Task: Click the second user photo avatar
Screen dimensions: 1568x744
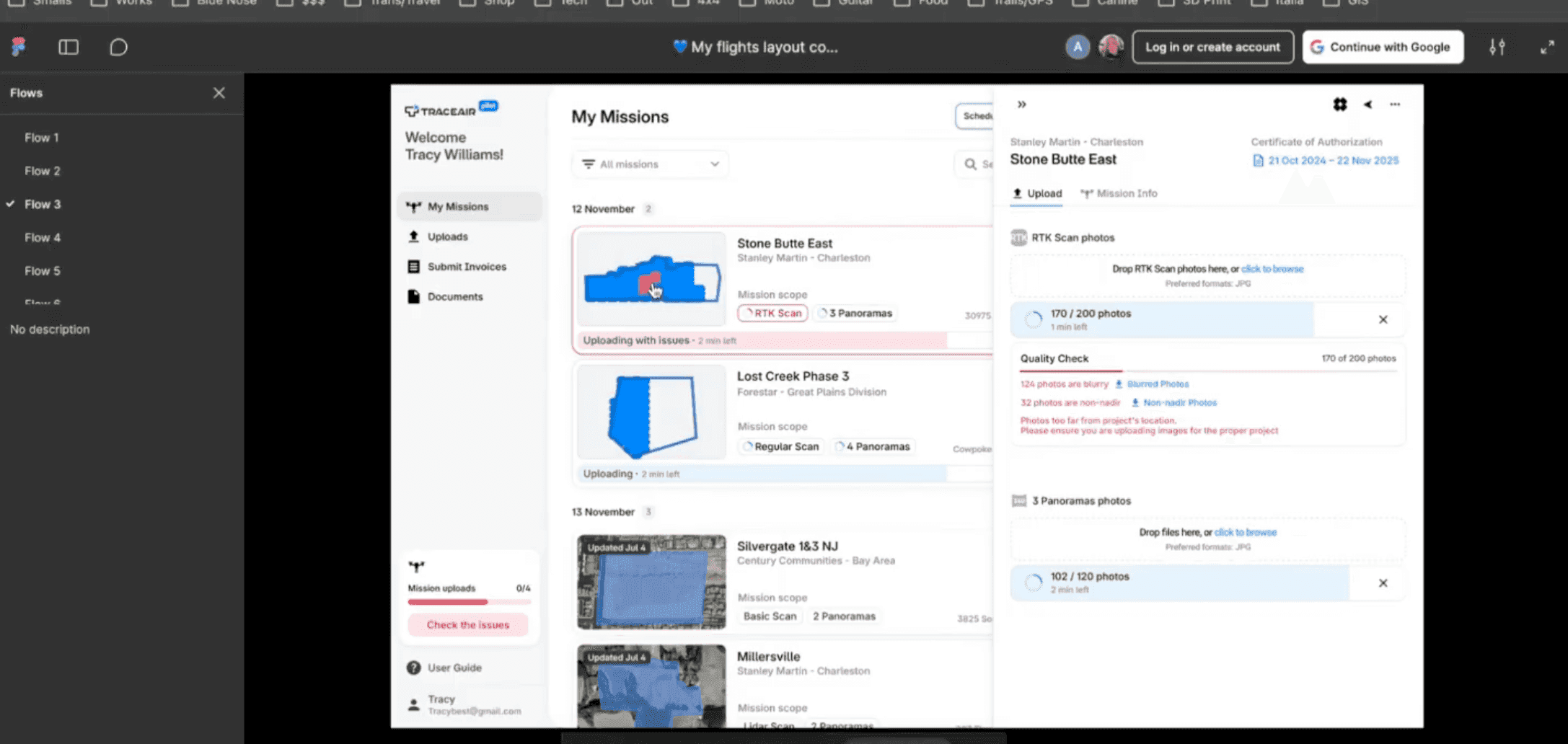Action: point(1111,47)
